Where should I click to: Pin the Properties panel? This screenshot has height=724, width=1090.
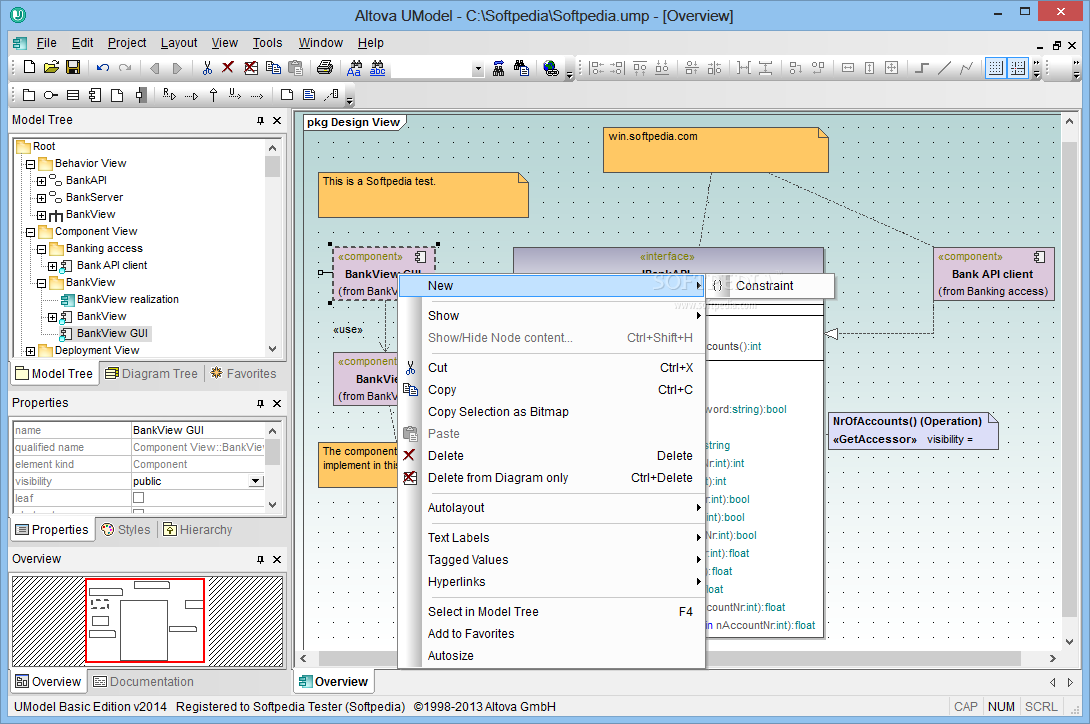click(260, 403)
